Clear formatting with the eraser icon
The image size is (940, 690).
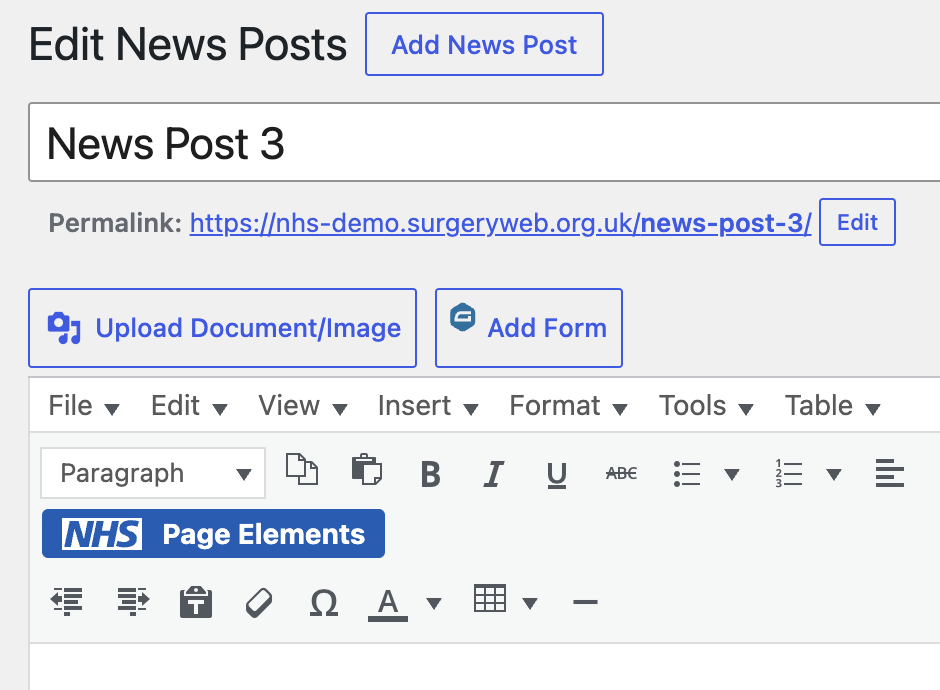point(260,602)
